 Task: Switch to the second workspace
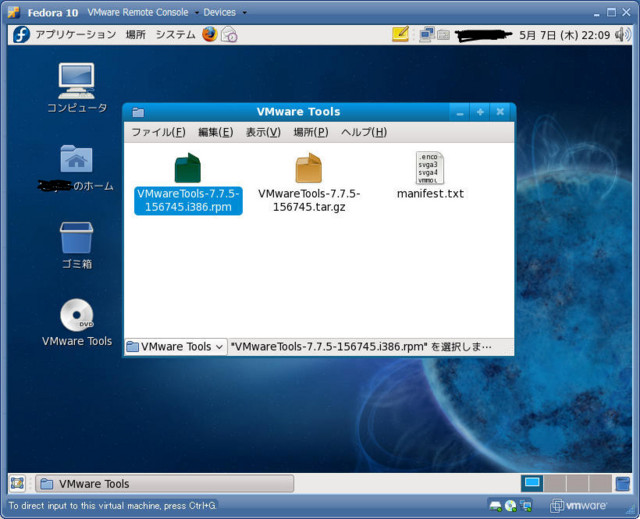tap(555, 484)
